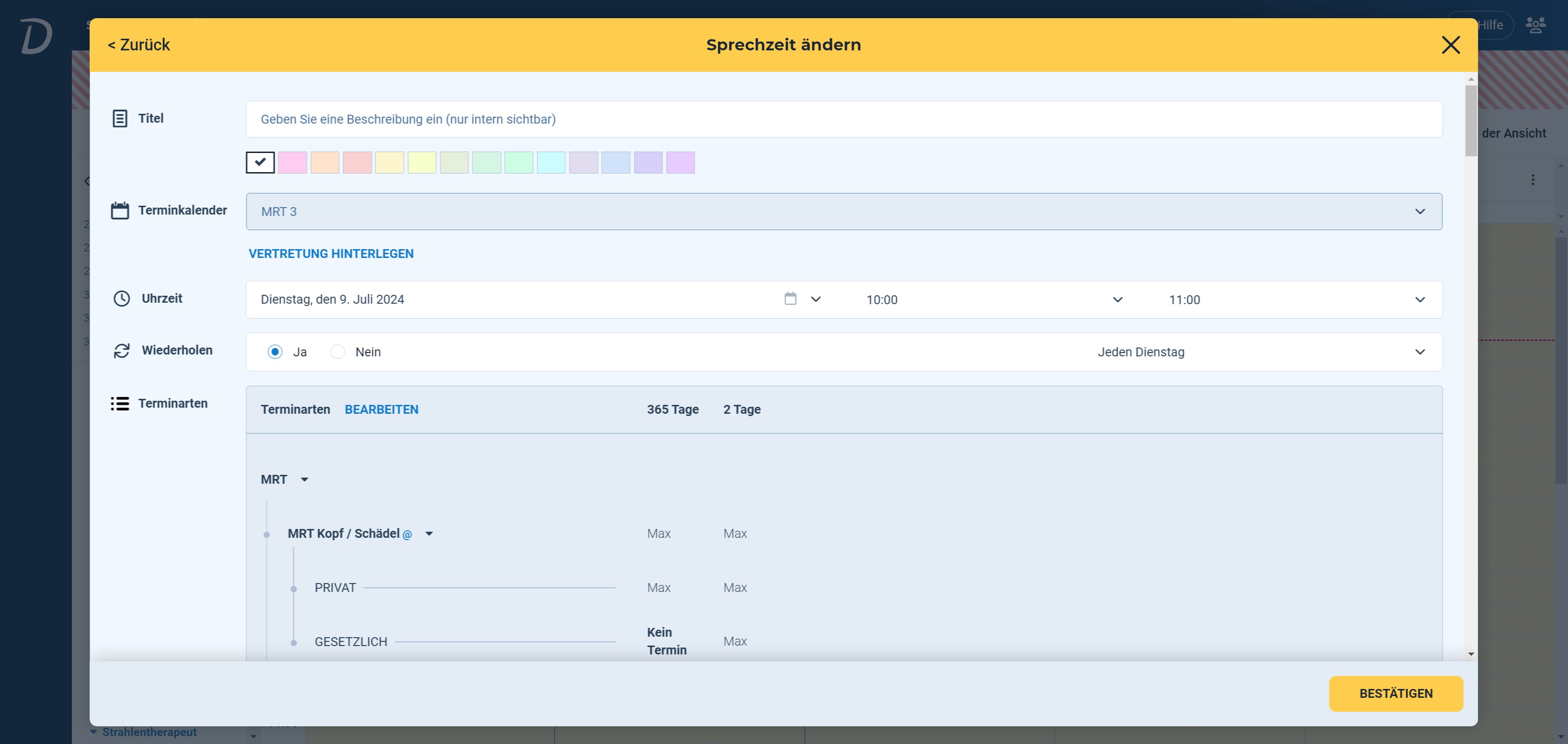Image resolution: width=1568 pixels, height=744 pixels.
Task: Click the Terminkalender calendar icon
Action: pos(120,210)
